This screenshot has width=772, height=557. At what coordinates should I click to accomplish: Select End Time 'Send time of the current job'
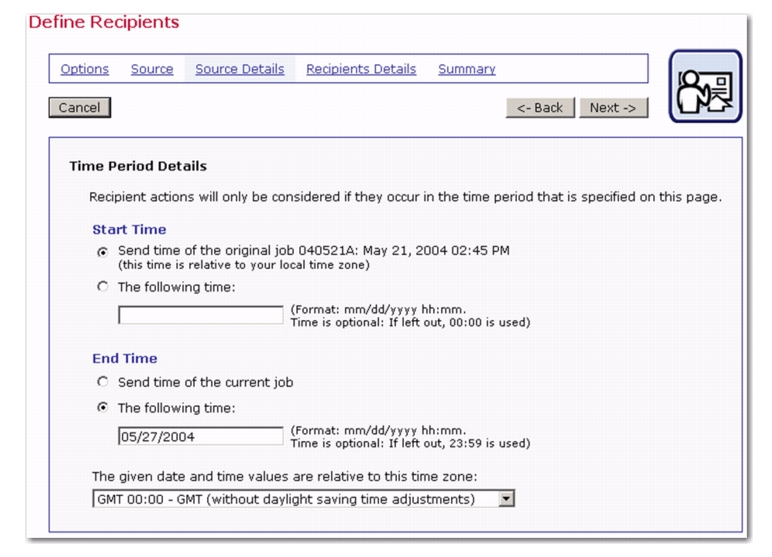click(102, 381)
